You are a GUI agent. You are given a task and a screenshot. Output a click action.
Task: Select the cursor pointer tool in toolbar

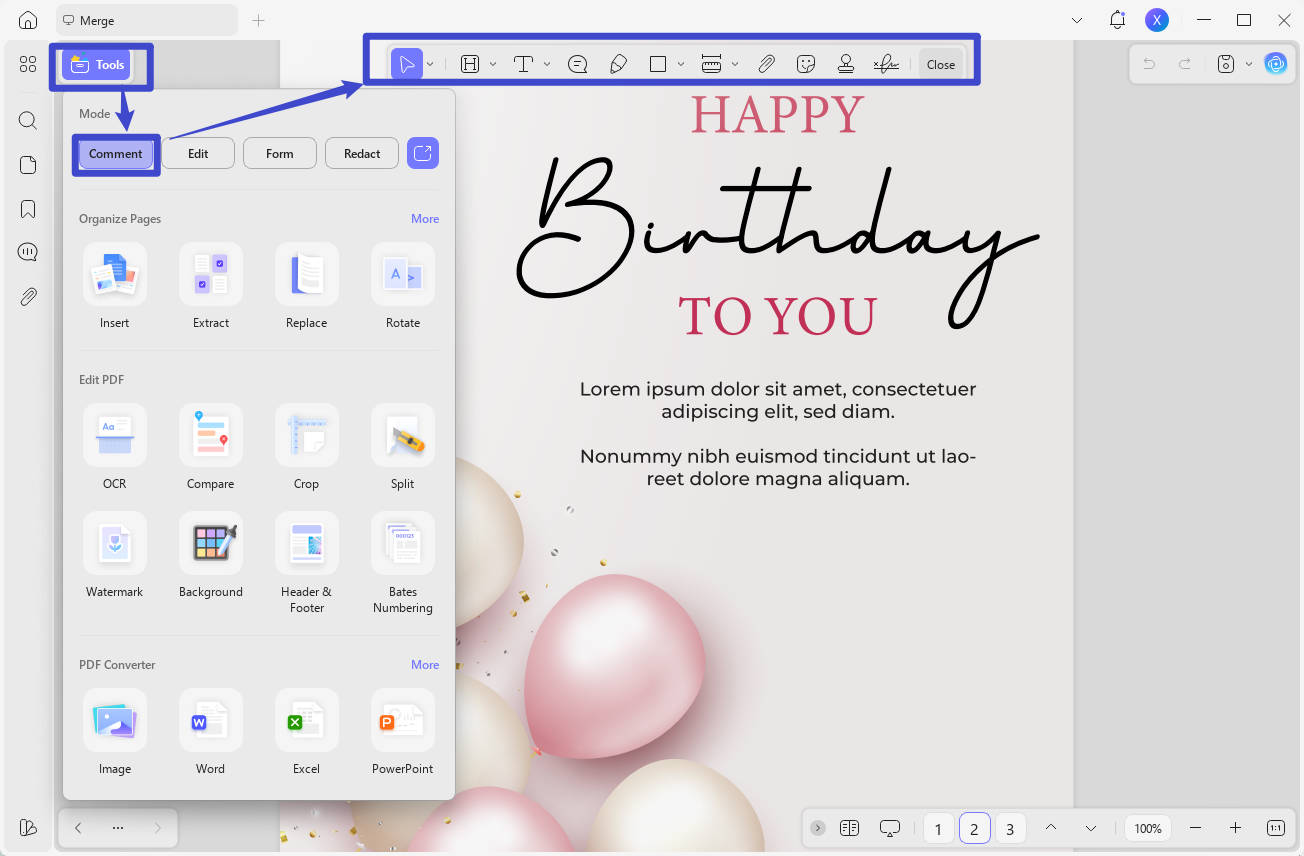click(x=407, y=64)
